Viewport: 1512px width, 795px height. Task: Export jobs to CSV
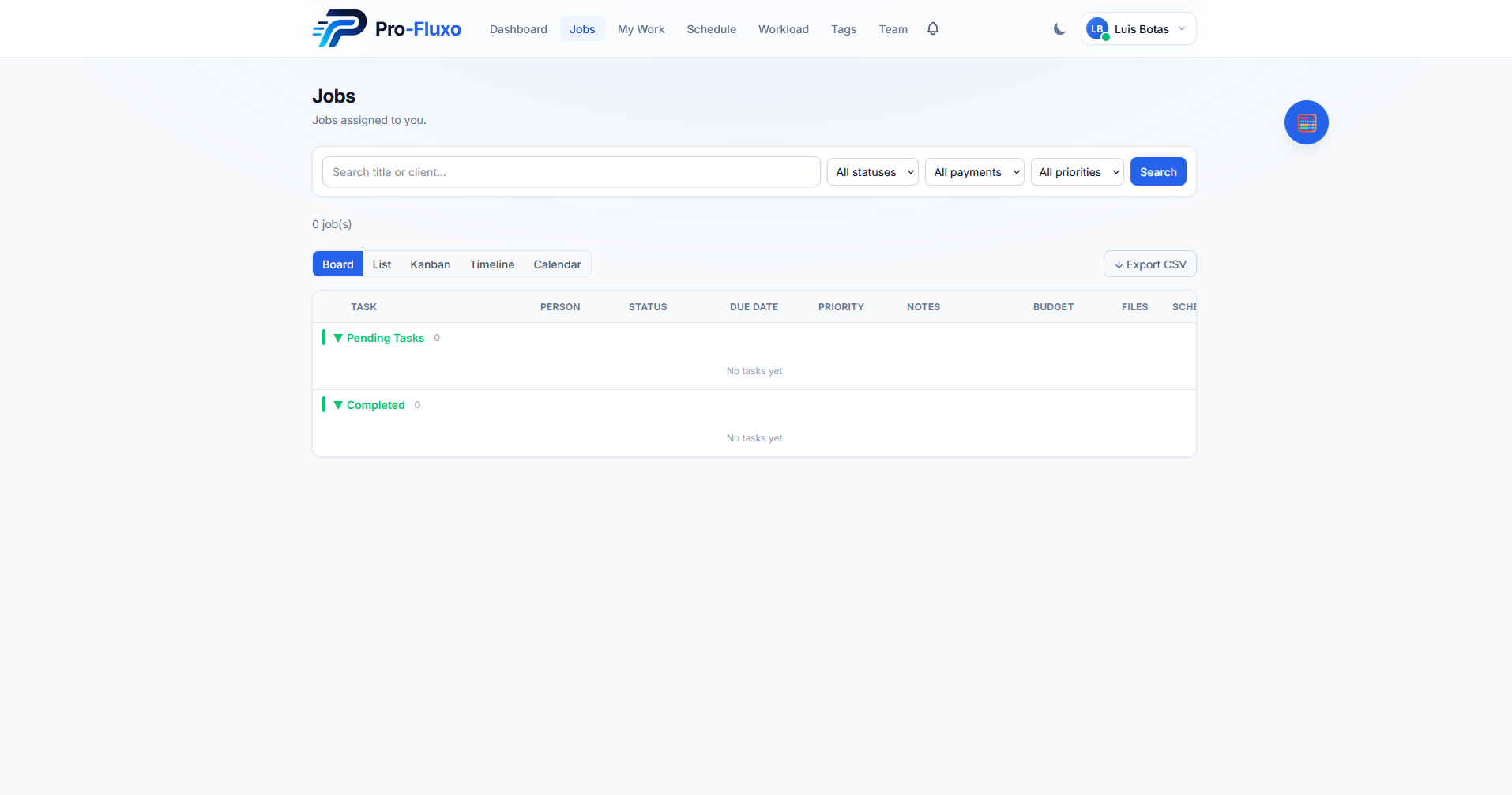1149,264
